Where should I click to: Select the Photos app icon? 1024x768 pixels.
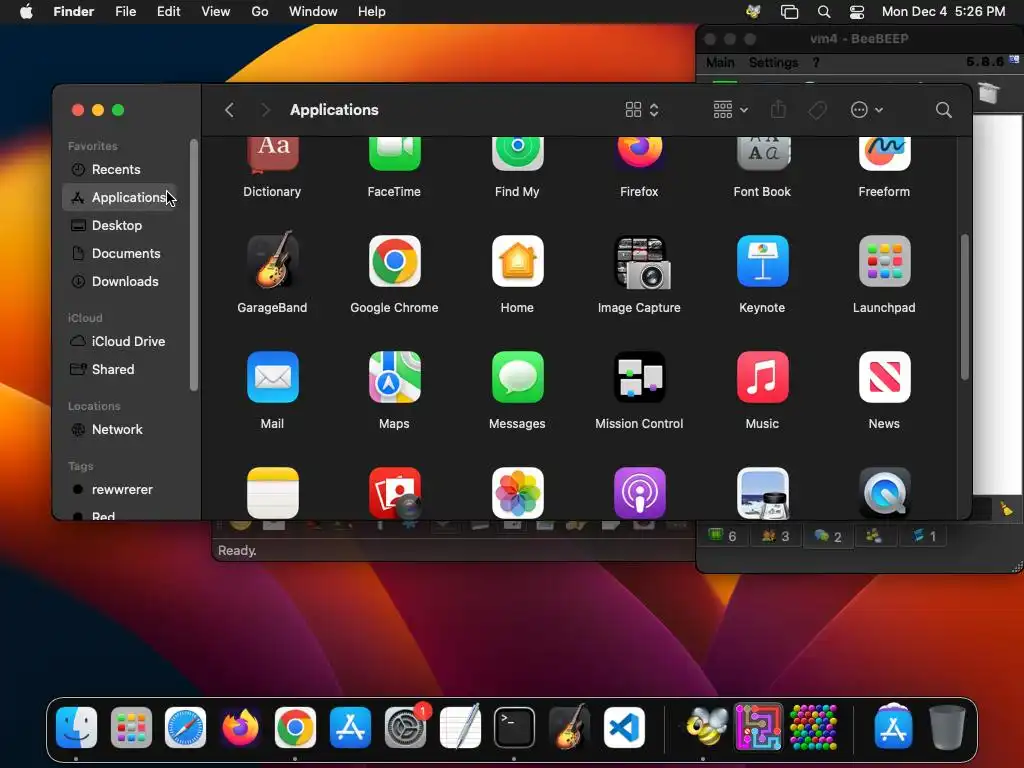517,493
